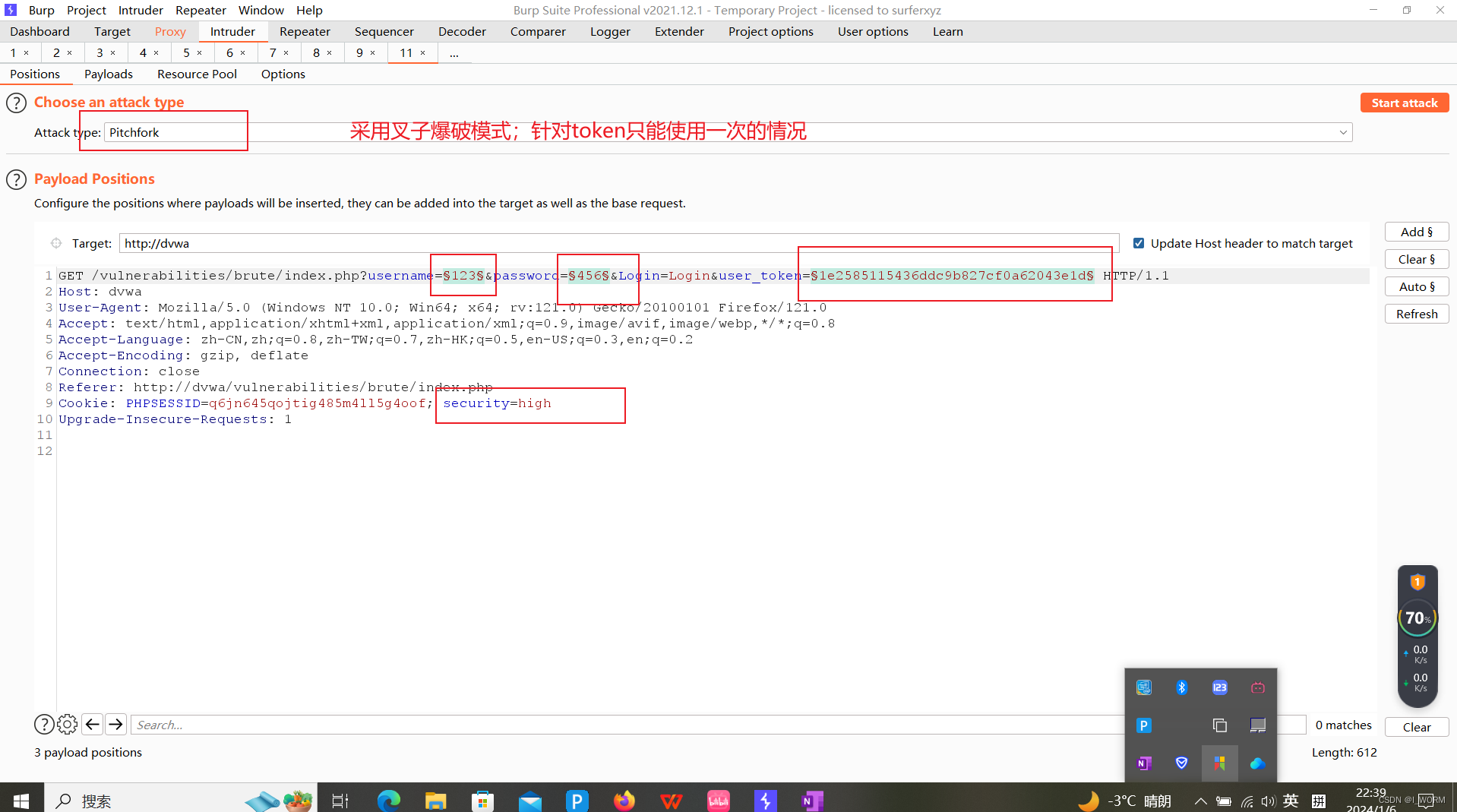Open the Intruder menu
Screen dimensions: 1457x812
[141, 10]
